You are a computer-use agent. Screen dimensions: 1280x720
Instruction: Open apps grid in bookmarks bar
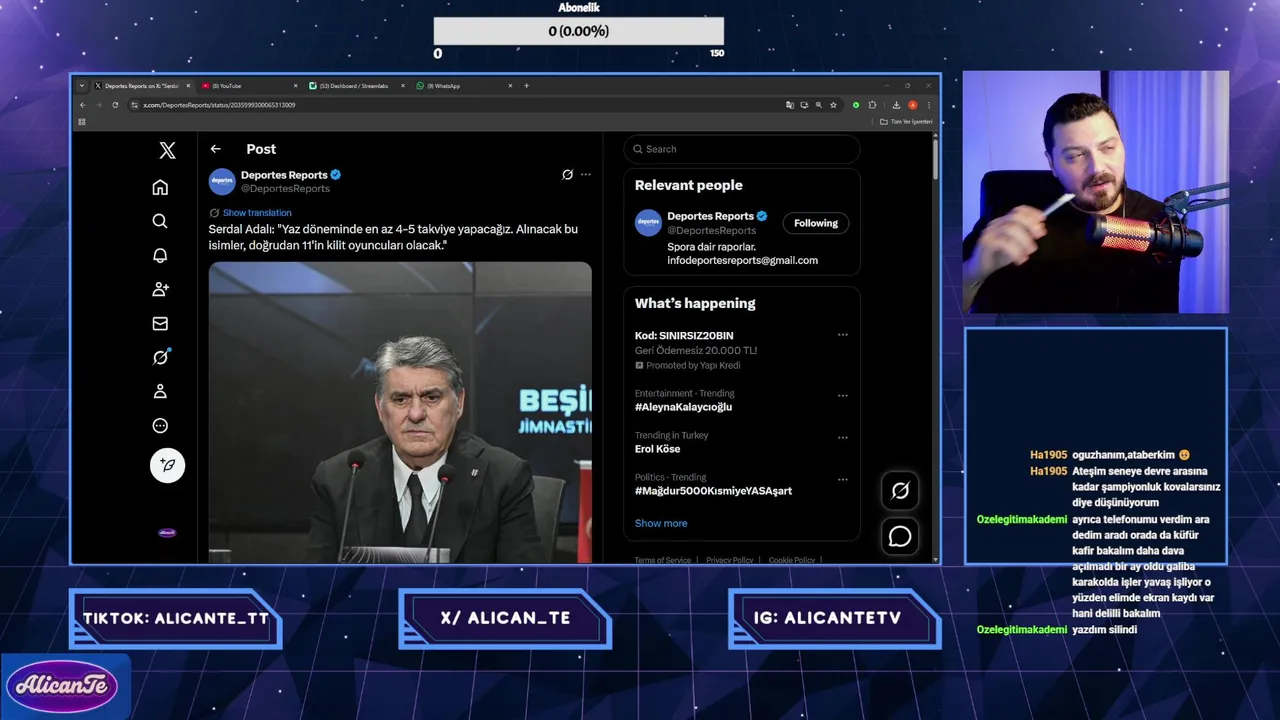(82, 122)
